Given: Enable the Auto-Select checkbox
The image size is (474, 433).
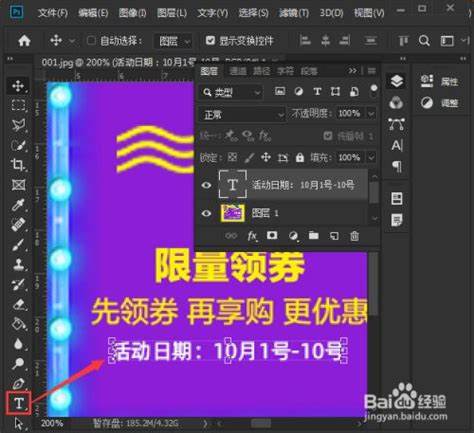Looking at the screenshot, I should (x=91, y=41).
